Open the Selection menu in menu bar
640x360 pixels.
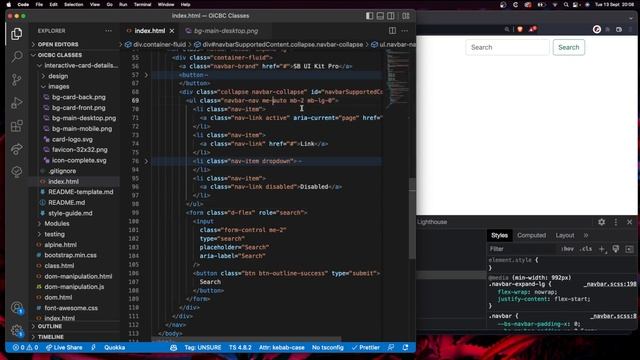[73, 4]
